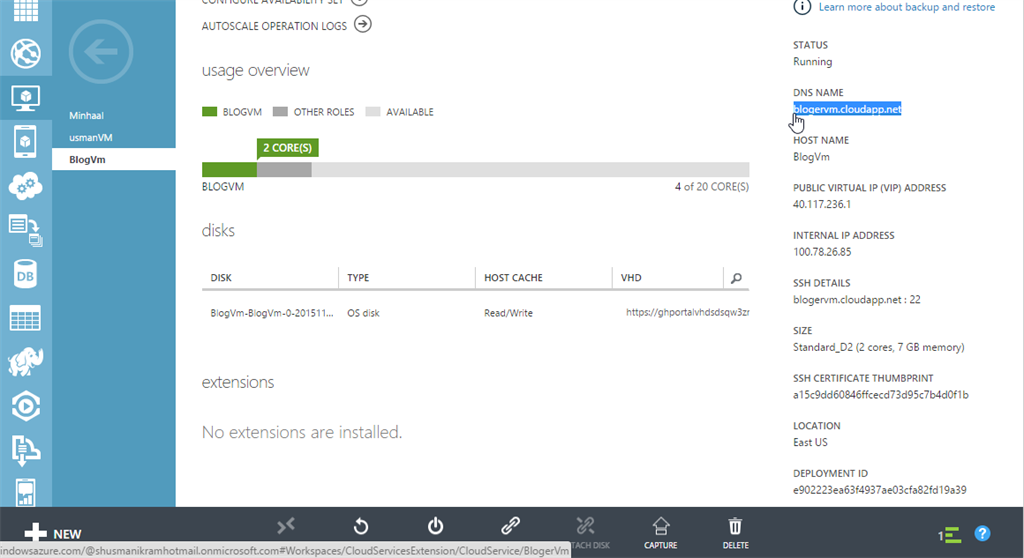
Task: Capture the VM image
Action: [x=660, y=533]
